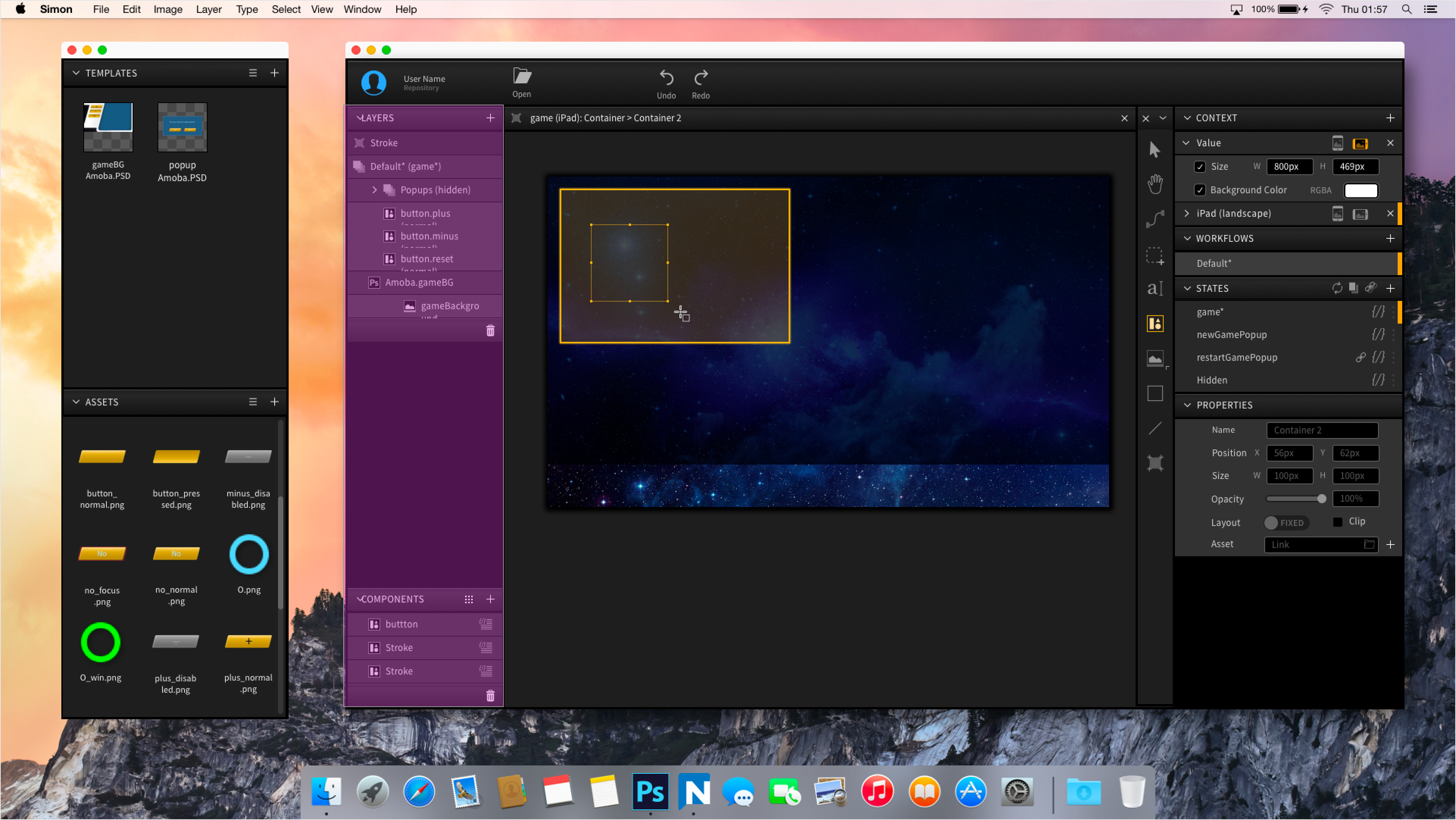Expand the Popups (hidden) layer group

[x=374, y=190]
